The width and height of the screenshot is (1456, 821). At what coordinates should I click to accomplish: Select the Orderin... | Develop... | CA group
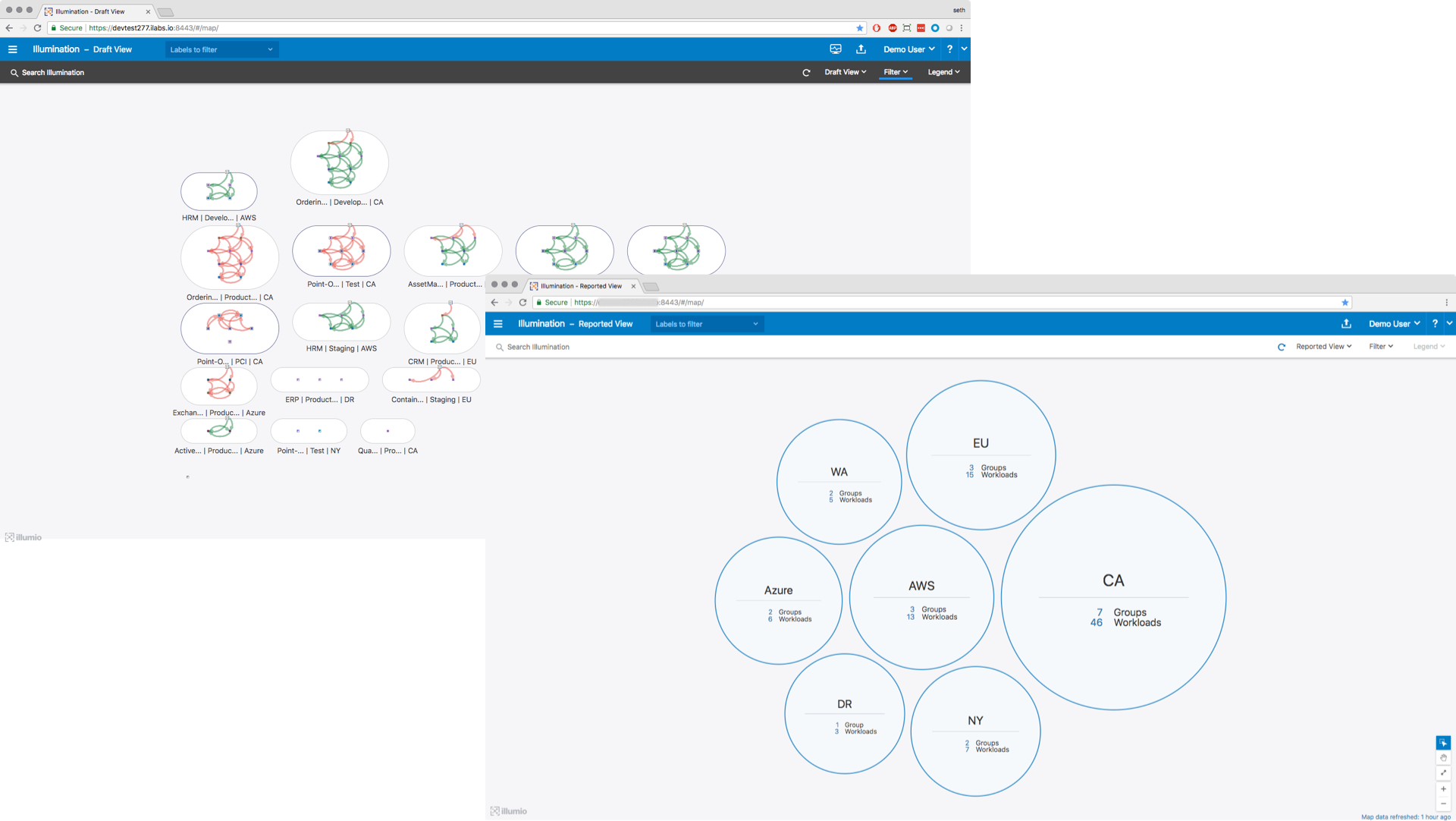(x=340, y=162)
